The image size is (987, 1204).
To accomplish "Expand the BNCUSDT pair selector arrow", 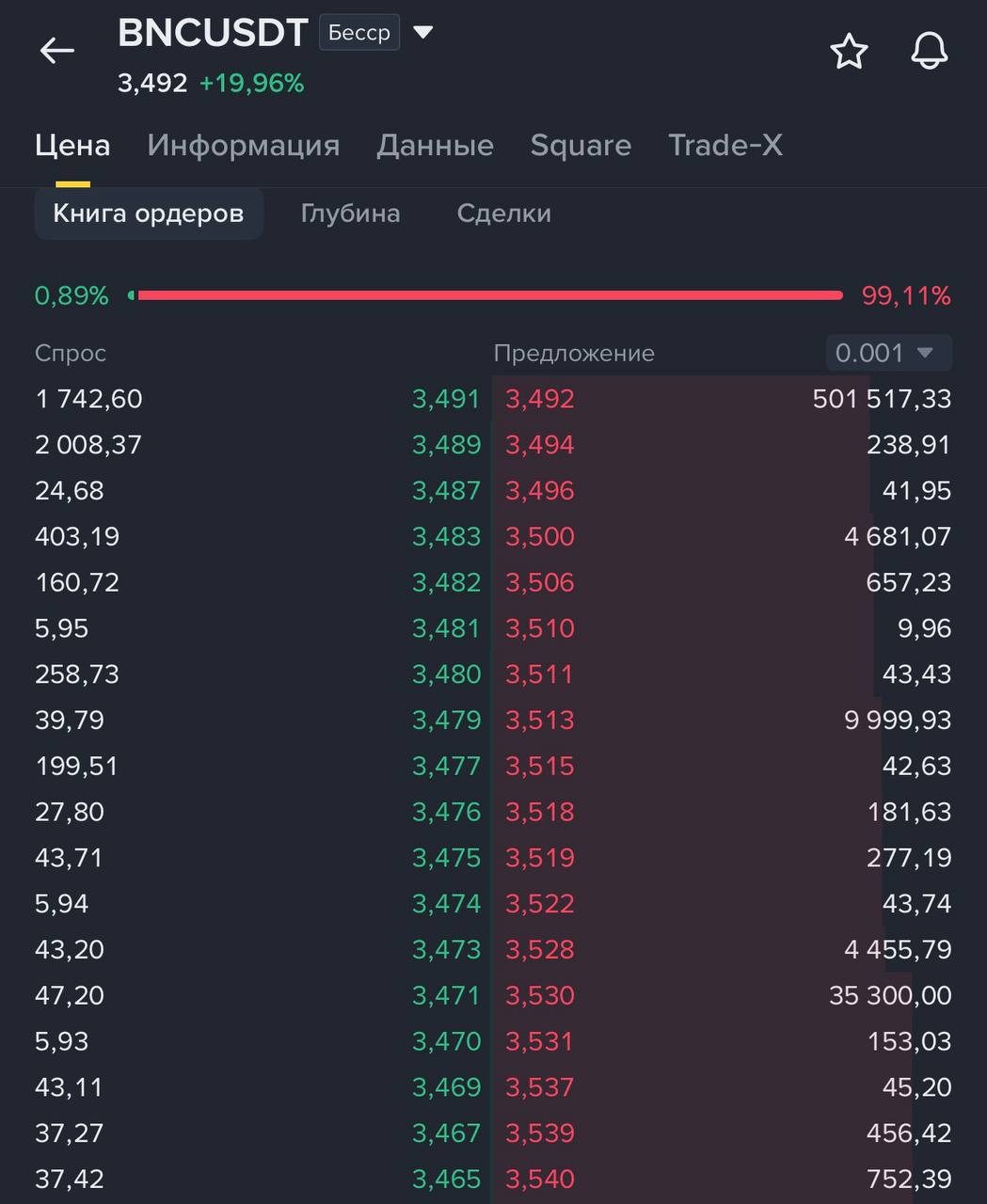I will 423,33.
